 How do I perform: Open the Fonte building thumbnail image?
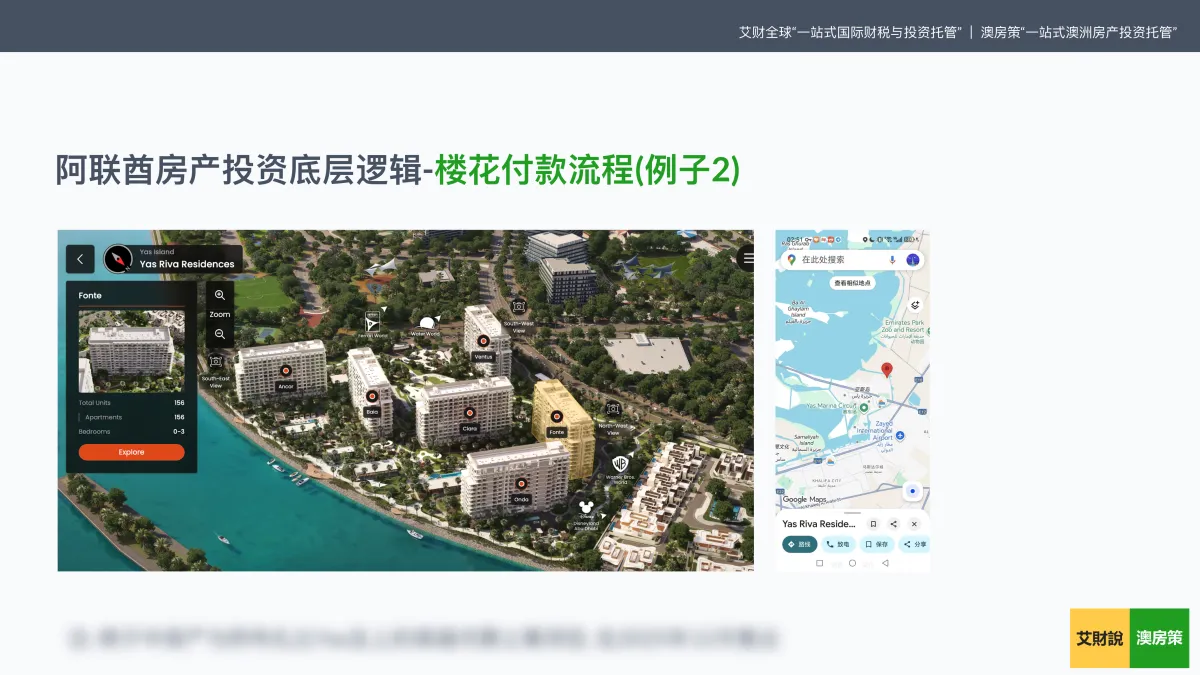(132, 350)
